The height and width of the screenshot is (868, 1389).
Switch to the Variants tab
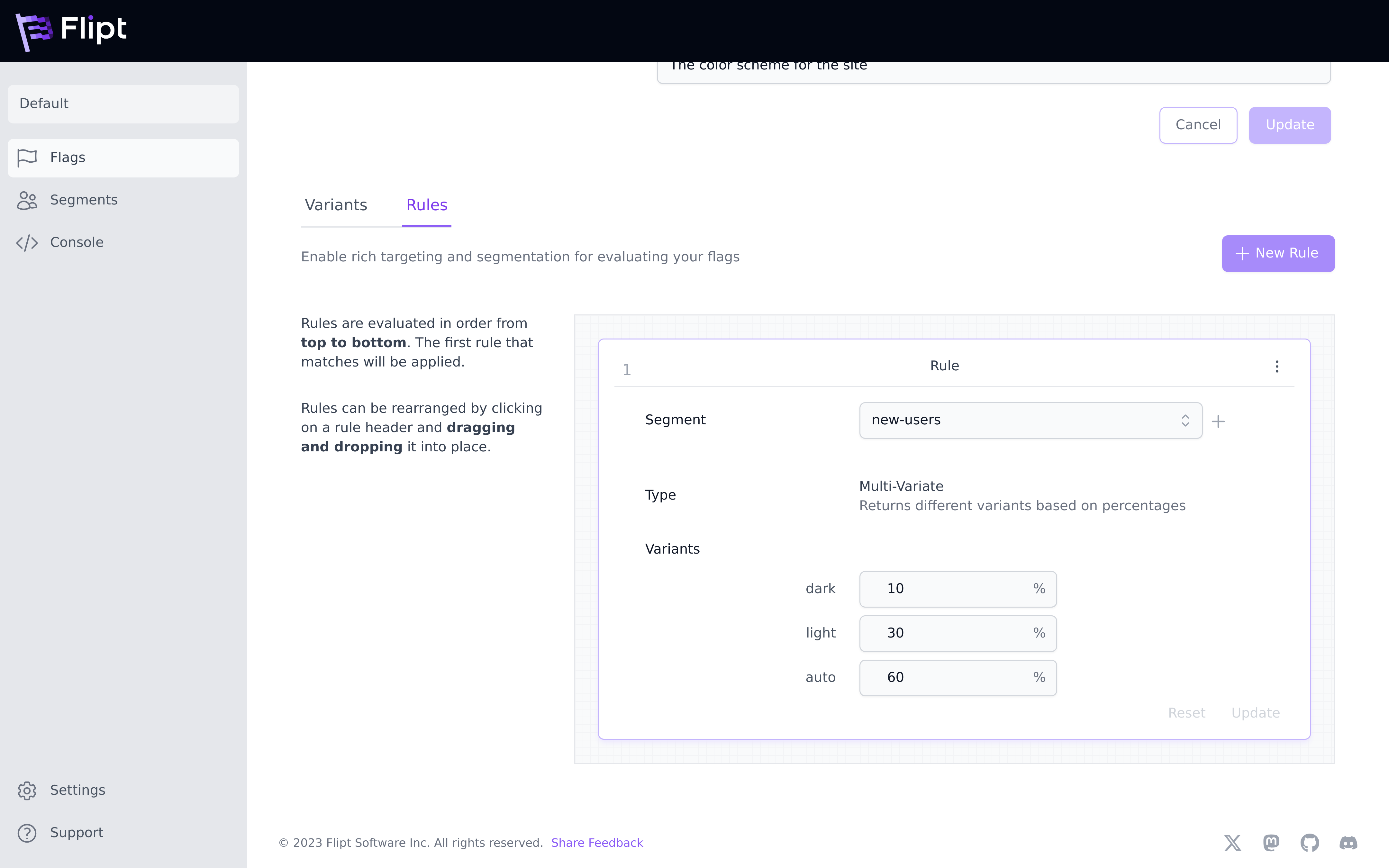pos(336,205)
